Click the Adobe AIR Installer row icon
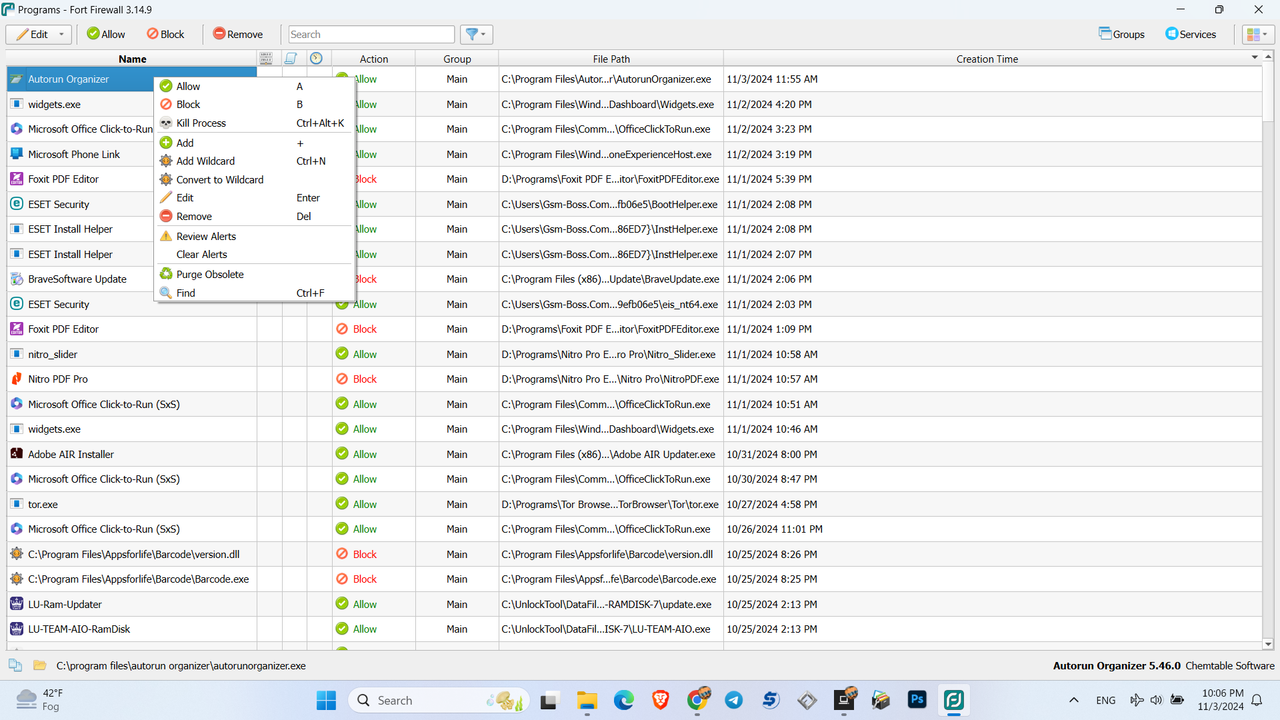 tap(16, 454)
